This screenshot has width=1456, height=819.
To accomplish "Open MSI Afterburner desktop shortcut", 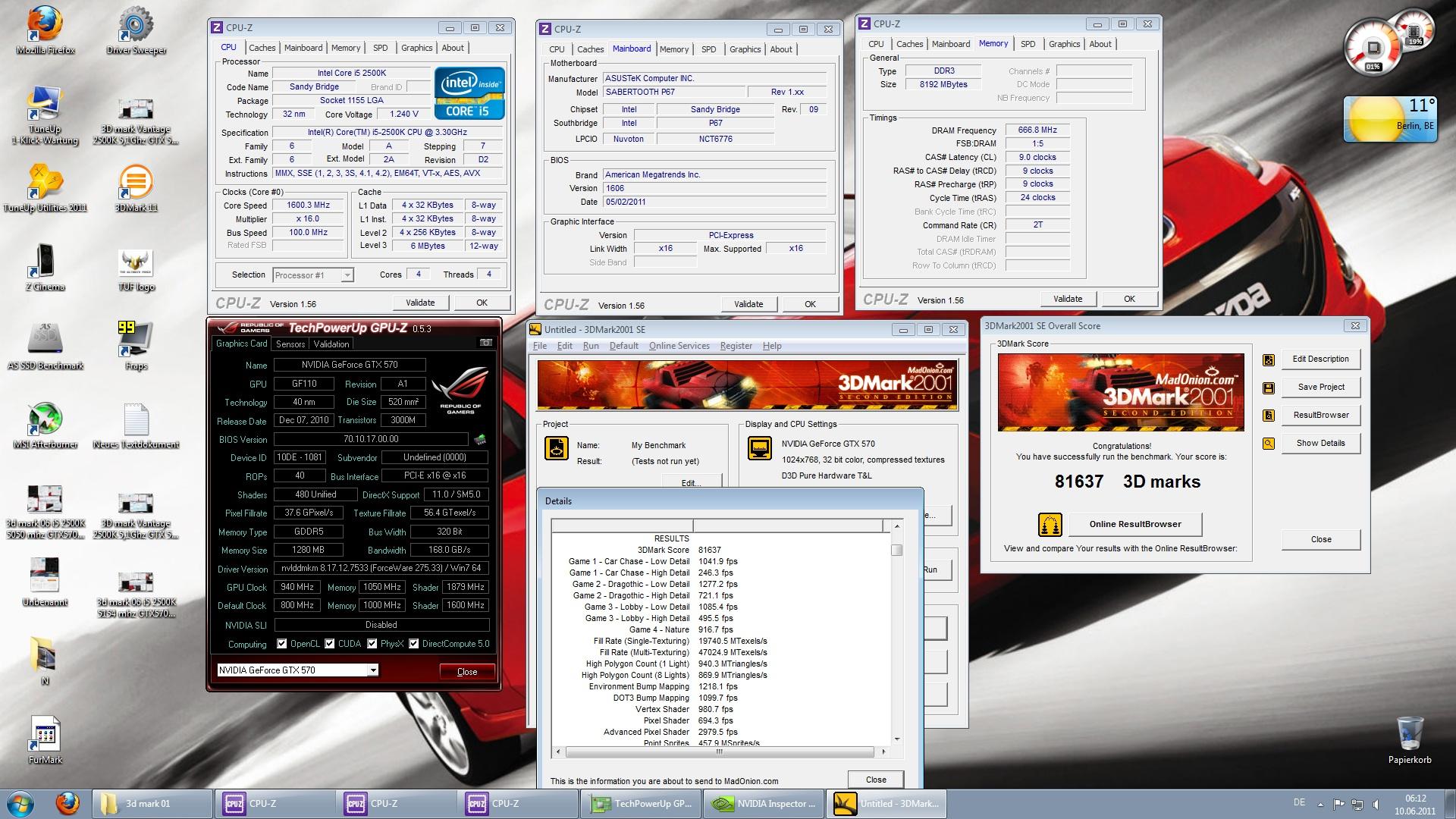I will [x=45, y=425].
